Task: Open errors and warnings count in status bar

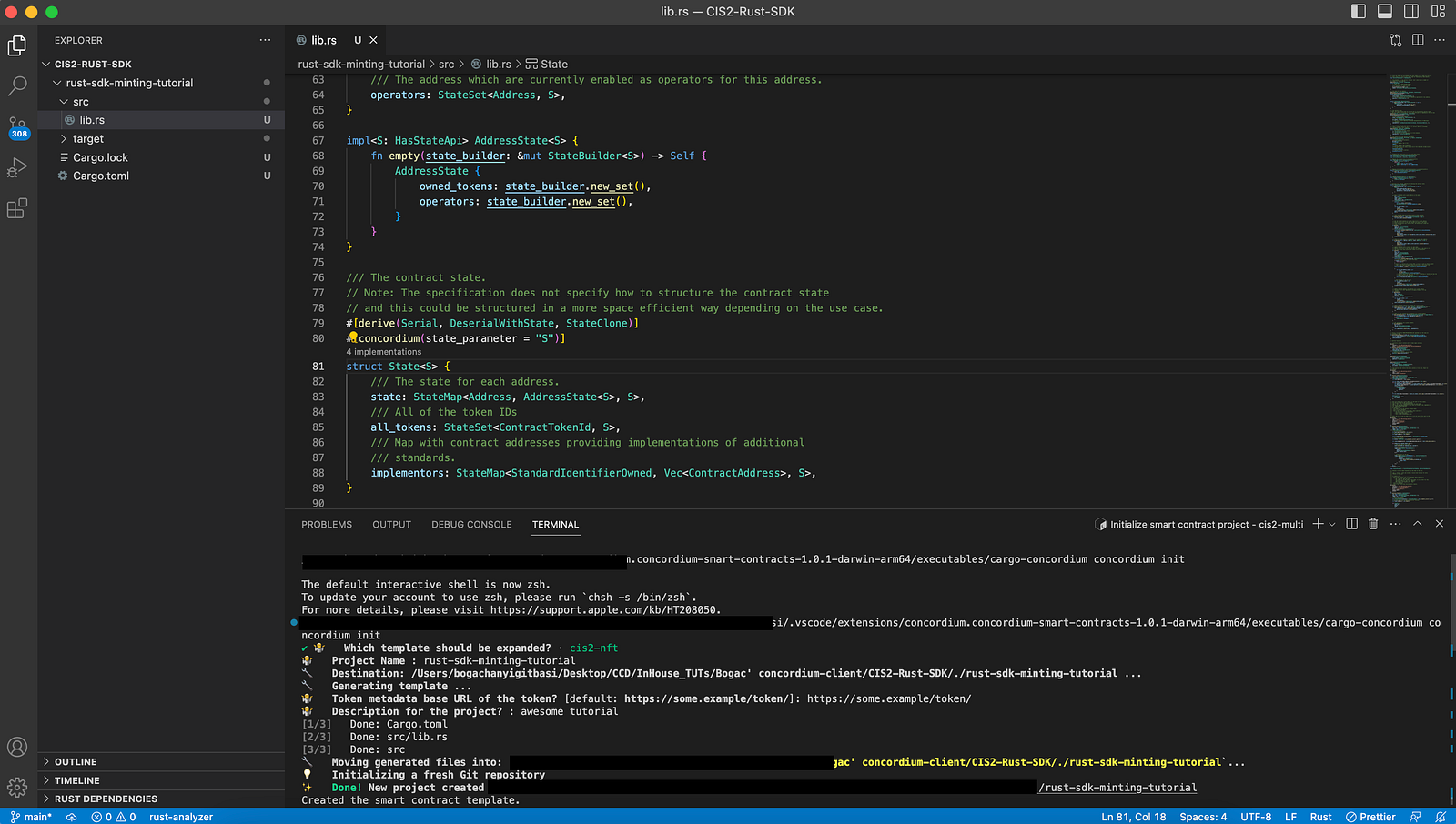Action: pyautogui.click(x=113, y=817)
